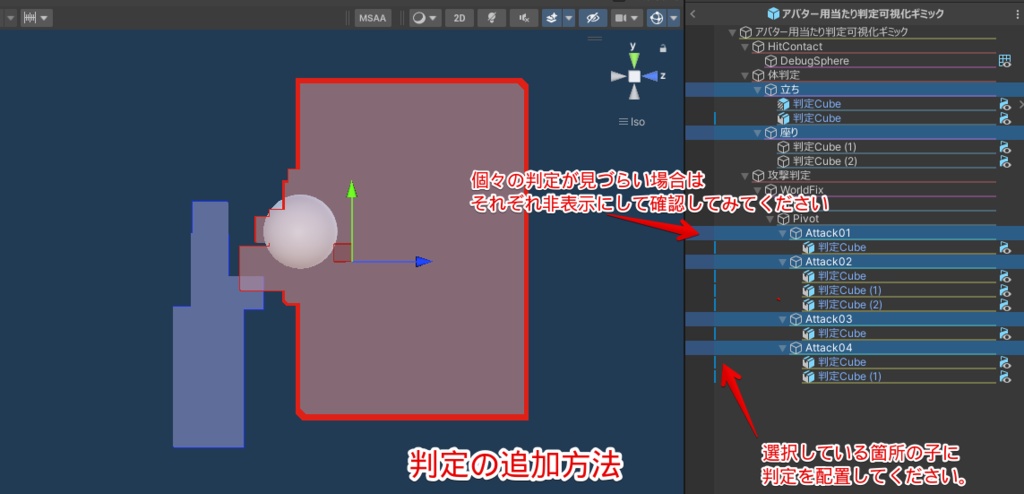Open the prefab chevron right of the 立ち child 判定Cube row
The width and height of the screenshot is (1024, 494).
[1021, 104]
